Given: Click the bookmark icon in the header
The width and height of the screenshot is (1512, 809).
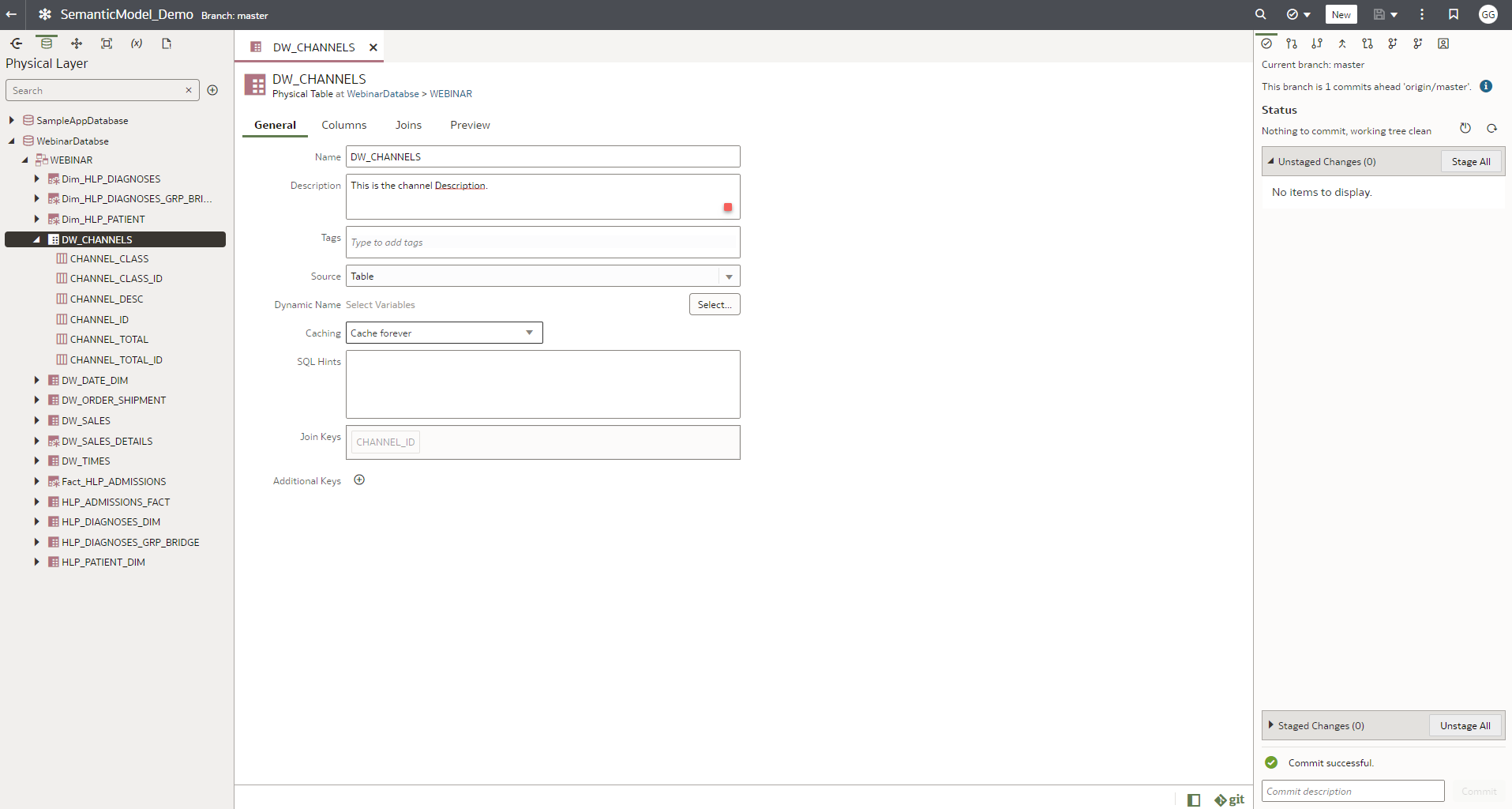Looking at the screenshot, I should tap(1454, 14).
